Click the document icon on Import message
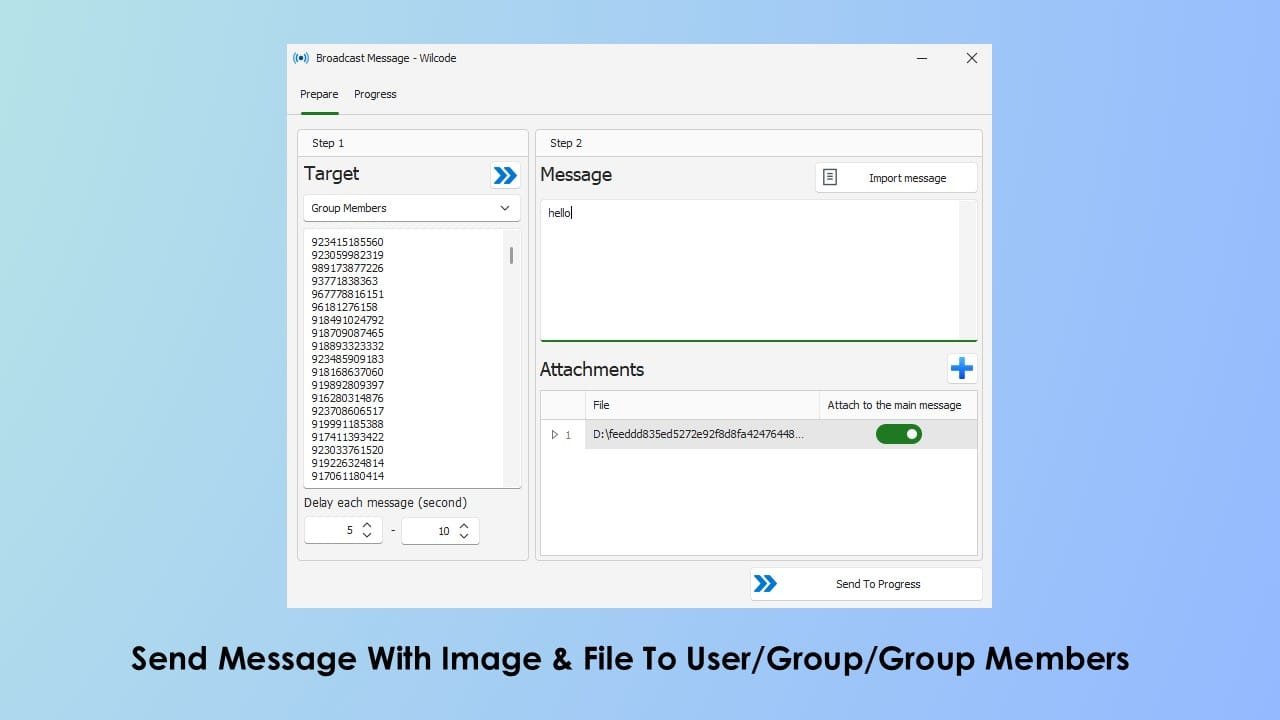 coord(829,178)
